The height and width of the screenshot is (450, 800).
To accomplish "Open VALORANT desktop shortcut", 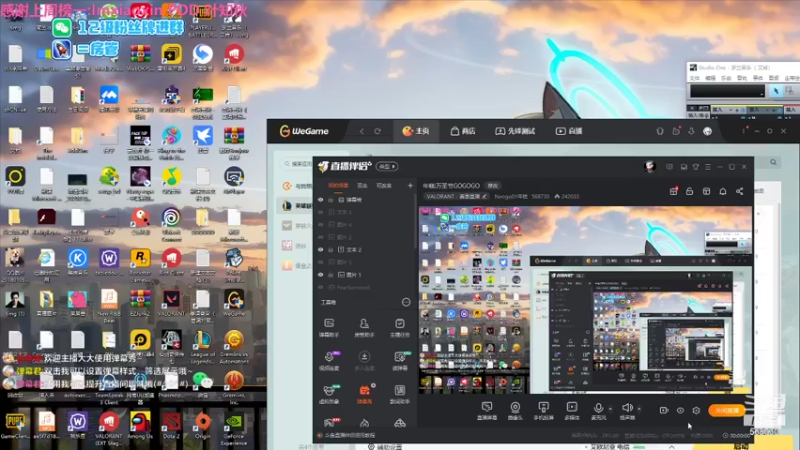I will 171,303.
